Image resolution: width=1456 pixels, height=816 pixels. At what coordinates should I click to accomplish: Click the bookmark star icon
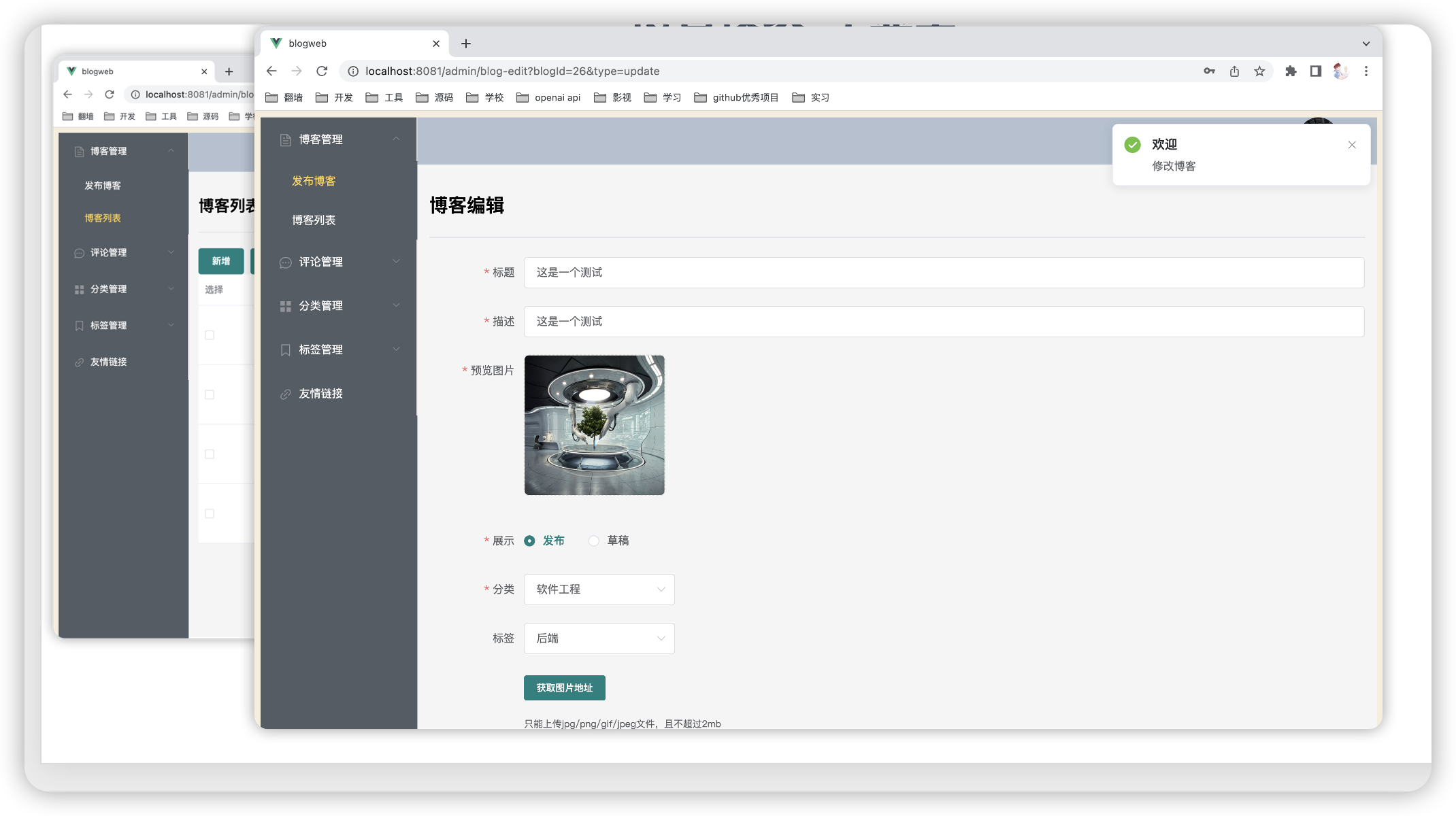[1259, 71]
